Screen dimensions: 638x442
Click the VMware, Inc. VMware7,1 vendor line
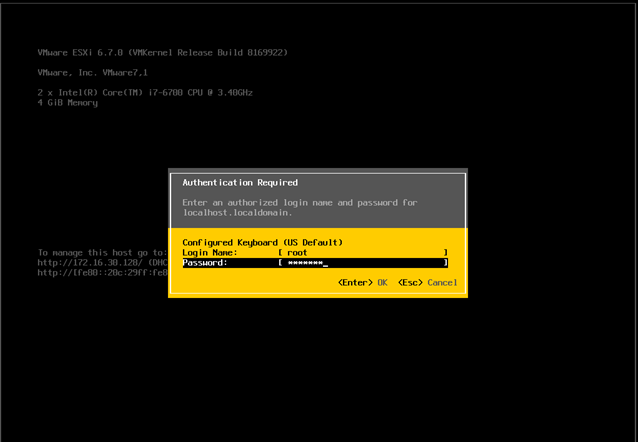point(92,72)
